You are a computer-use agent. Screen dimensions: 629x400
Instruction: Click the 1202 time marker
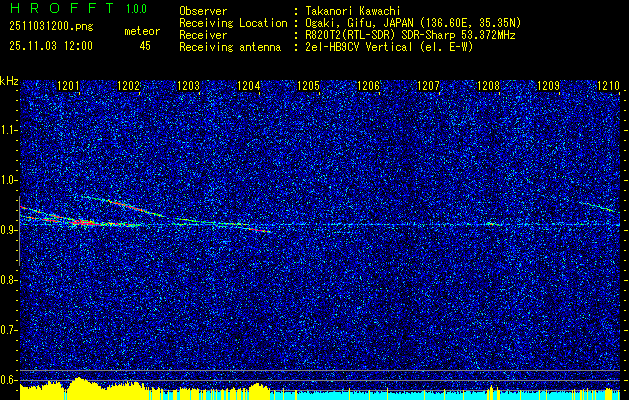pos(129,86)
